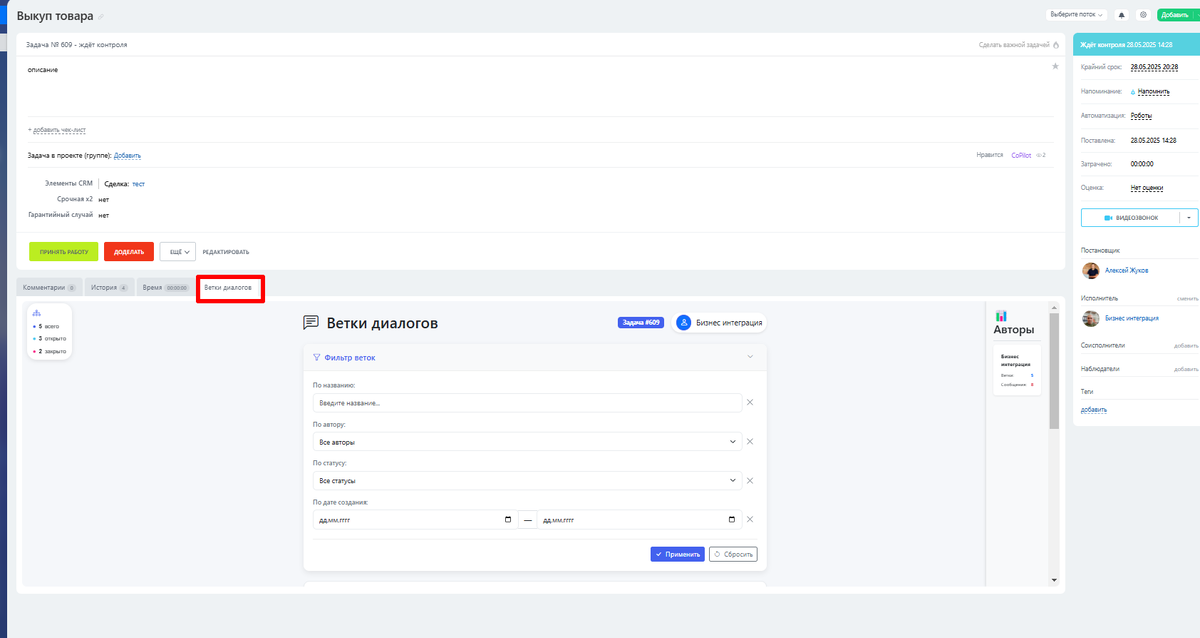Click the hierarchy icon in the branches stats card
The image size is (1200, 638).
37,313
